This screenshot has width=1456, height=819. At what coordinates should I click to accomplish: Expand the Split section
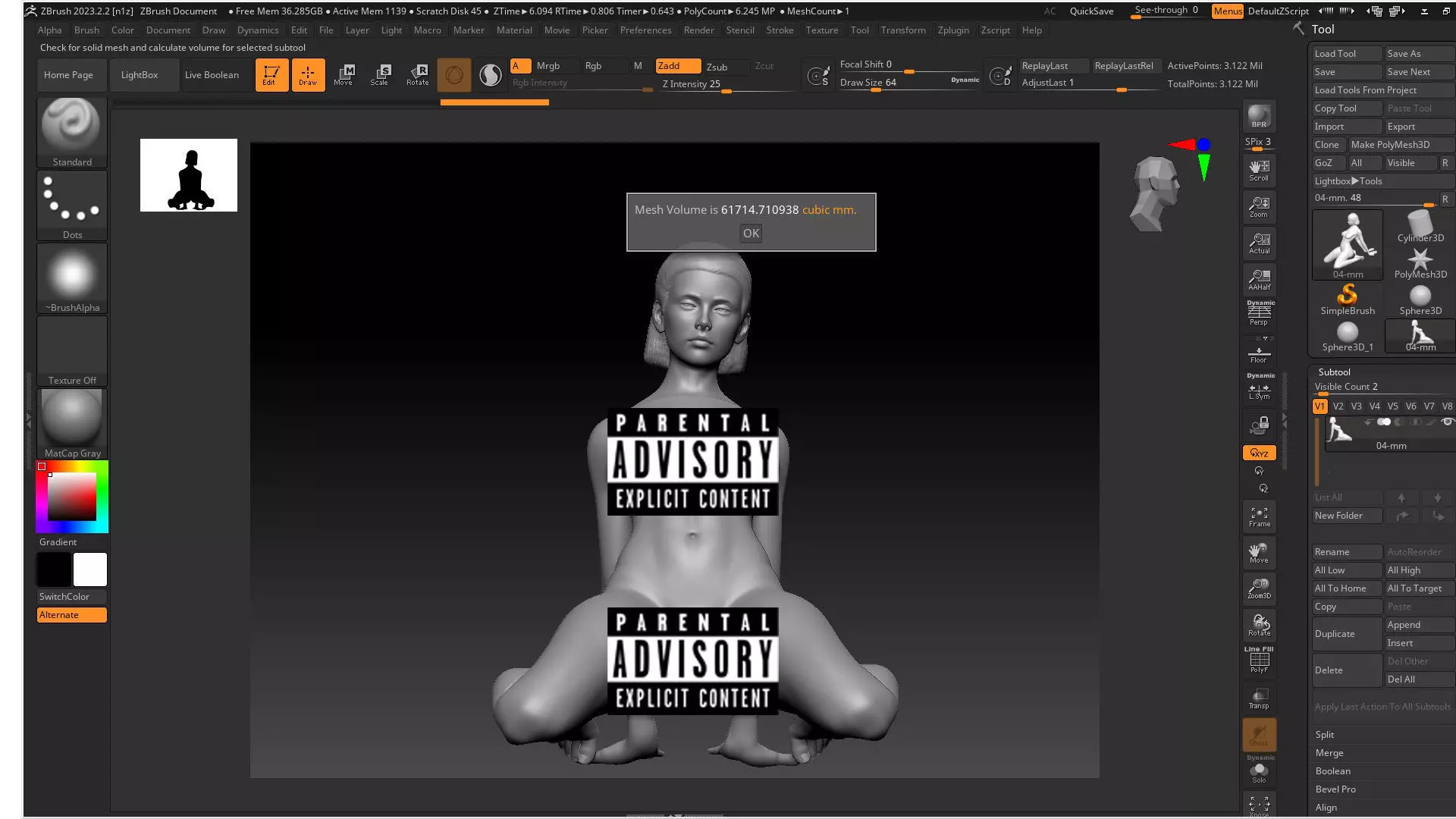pos(1325,735)
